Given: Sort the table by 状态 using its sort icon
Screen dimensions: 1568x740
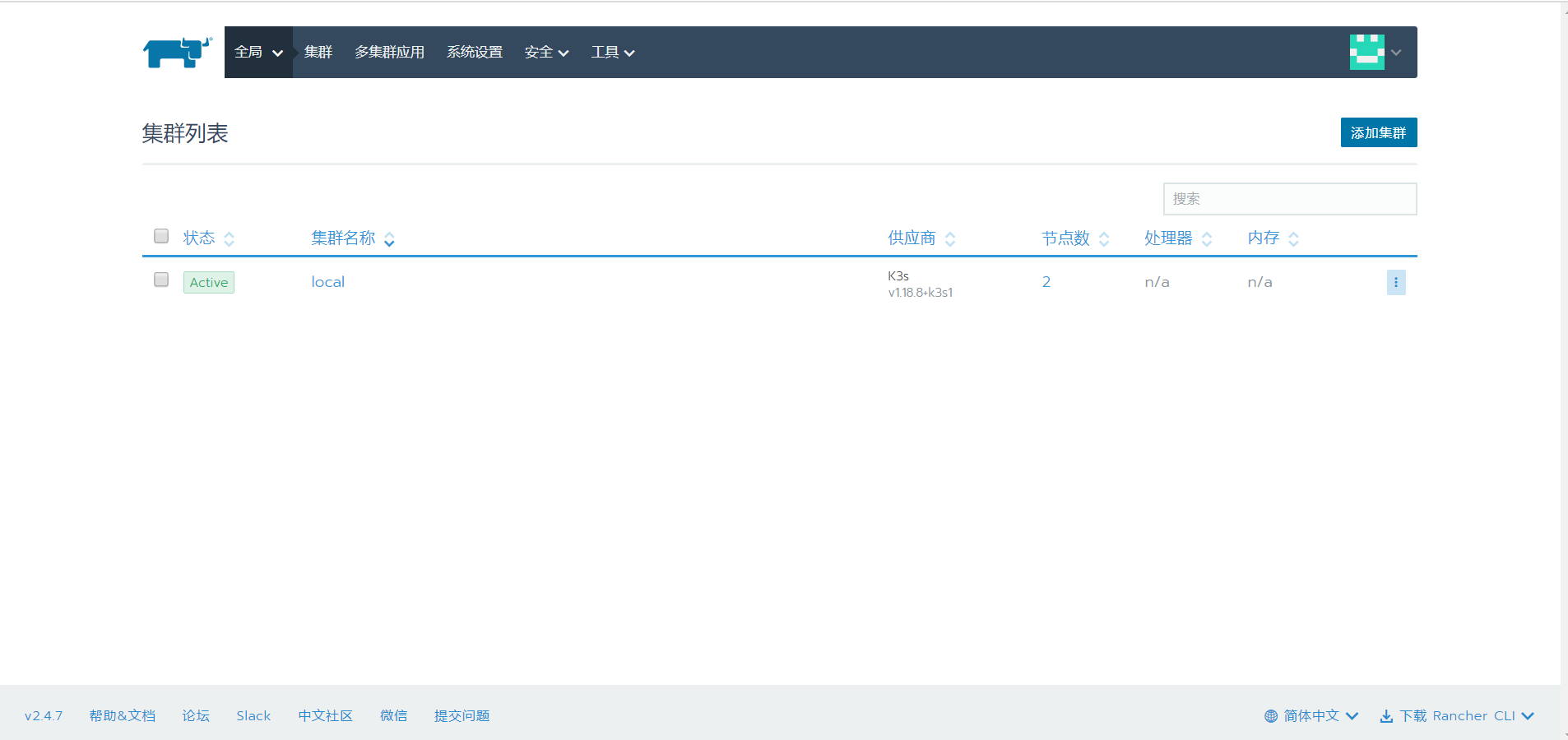Looking at the screenshot, I should [x=230, y=238].
